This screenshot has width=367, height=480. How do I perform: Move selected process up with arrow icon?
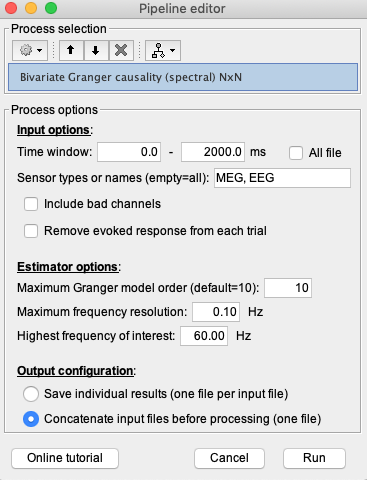point(71,50)
